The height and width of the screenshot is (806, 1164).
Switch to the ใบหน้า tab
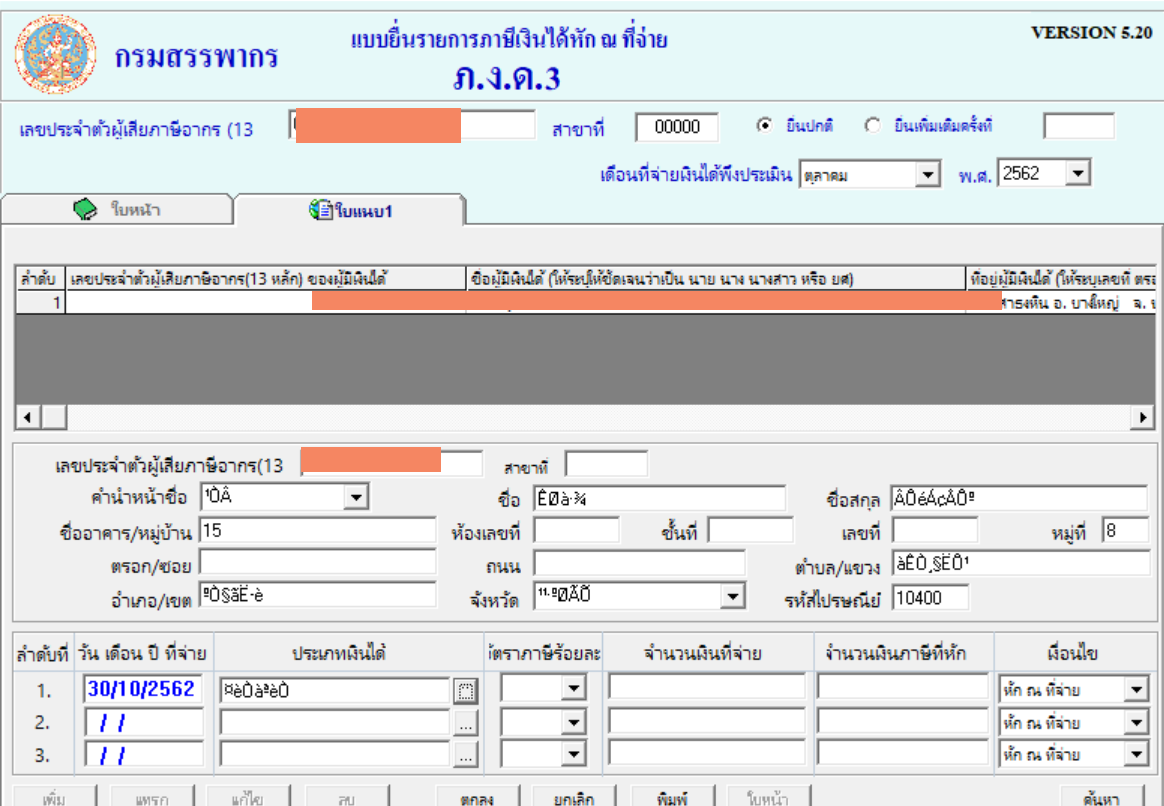(117, 209)
